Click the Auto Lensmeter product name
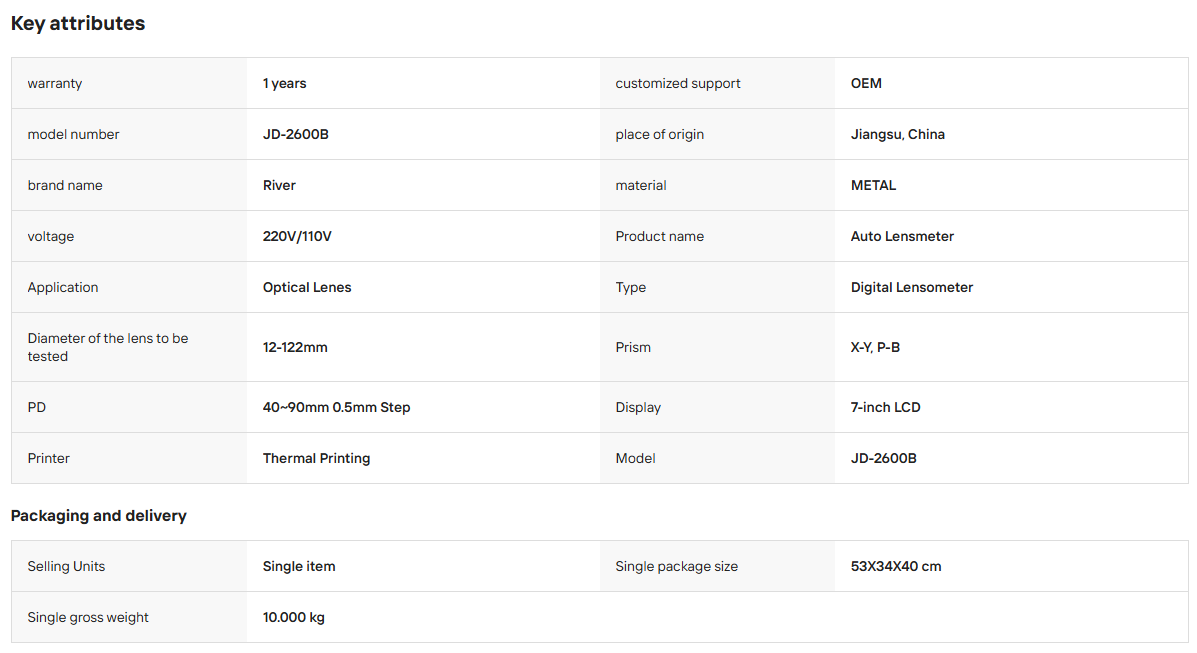 tap(902, 237)
